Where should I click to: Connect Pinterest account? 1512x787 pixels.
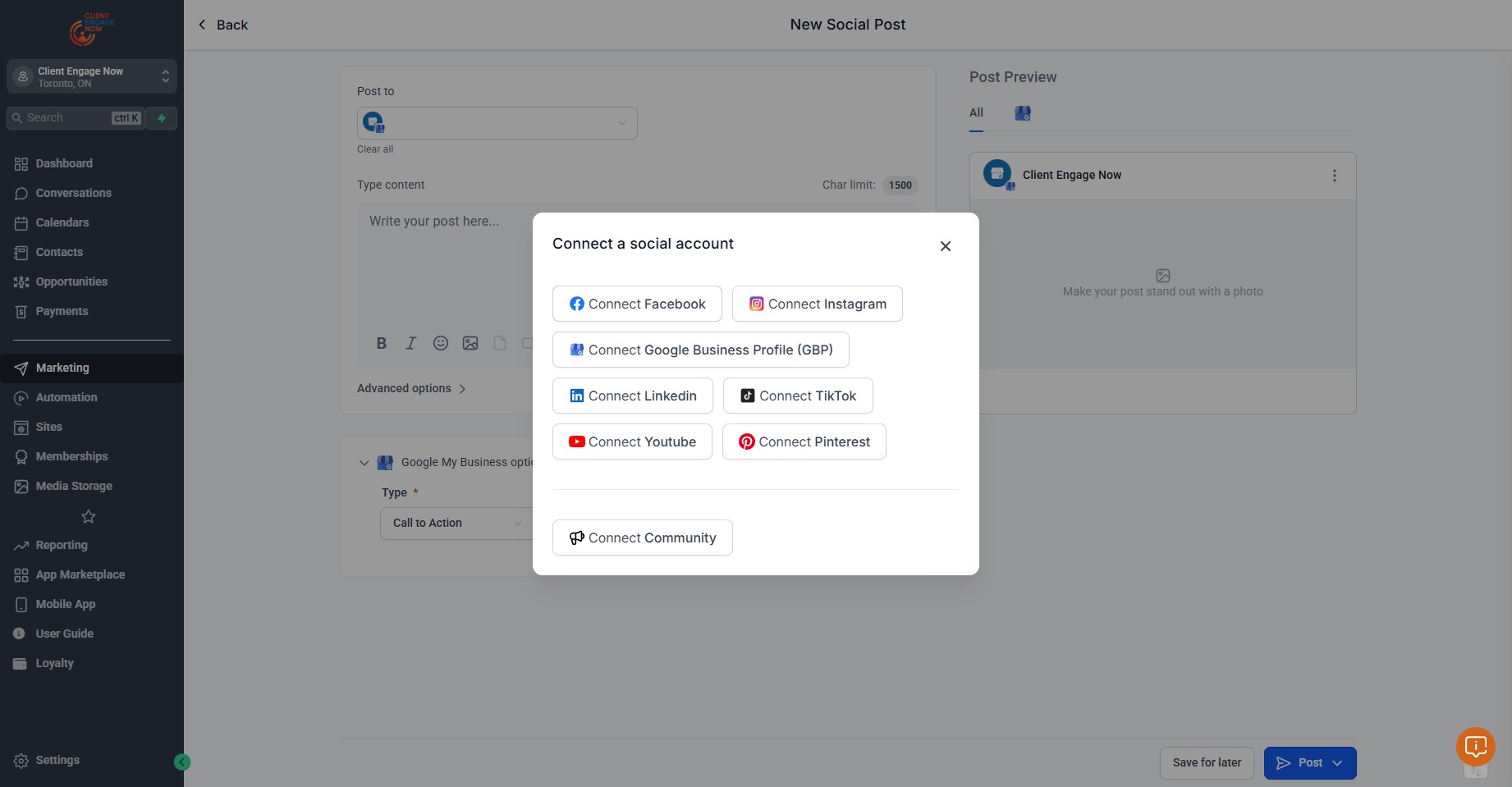[x=804, y=442]
